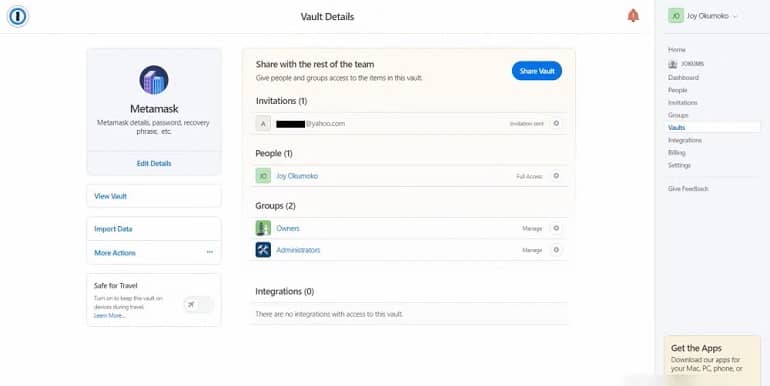The width and height of the screenshot is (770, 386).
Task: Click Give Feedback in the sidebar
Action: click(x=688, y=189)
